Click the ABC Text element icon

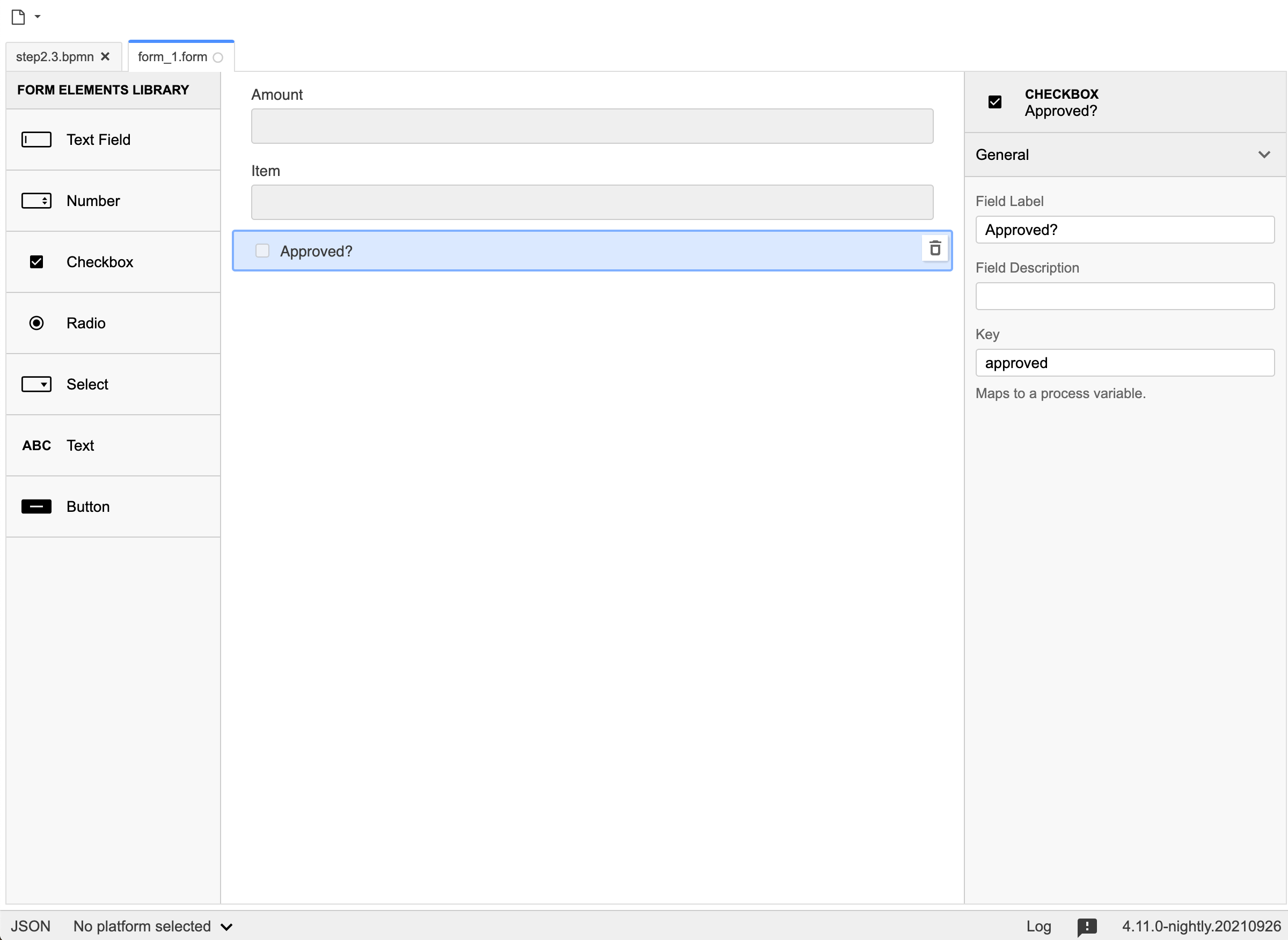pyautogui.click(x=36, y=445)
